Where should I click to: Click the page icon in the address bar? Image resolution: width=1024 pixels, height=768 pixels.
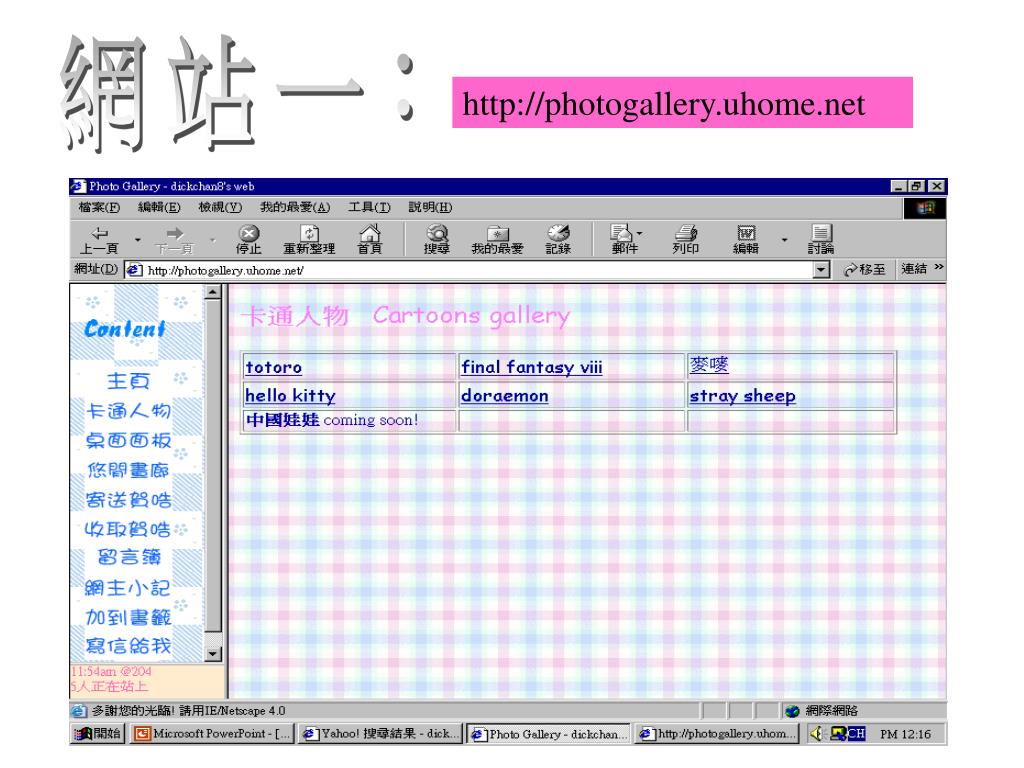[x=134, y=270]
